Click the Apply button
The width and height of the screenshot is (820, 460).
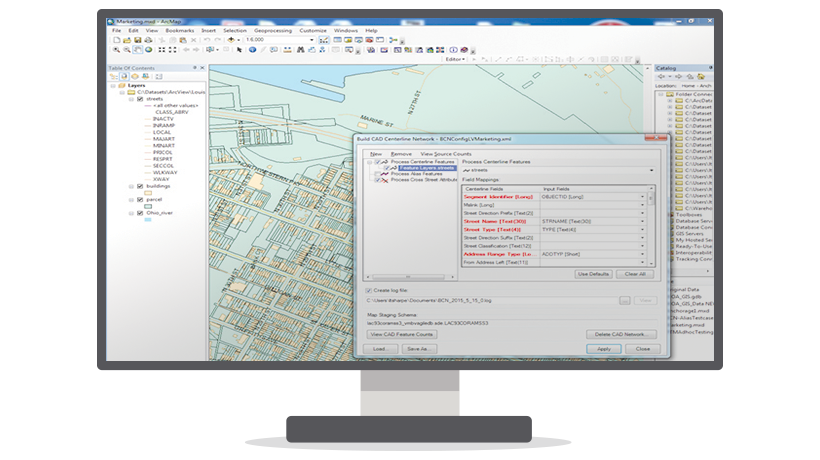coord(604,349)
